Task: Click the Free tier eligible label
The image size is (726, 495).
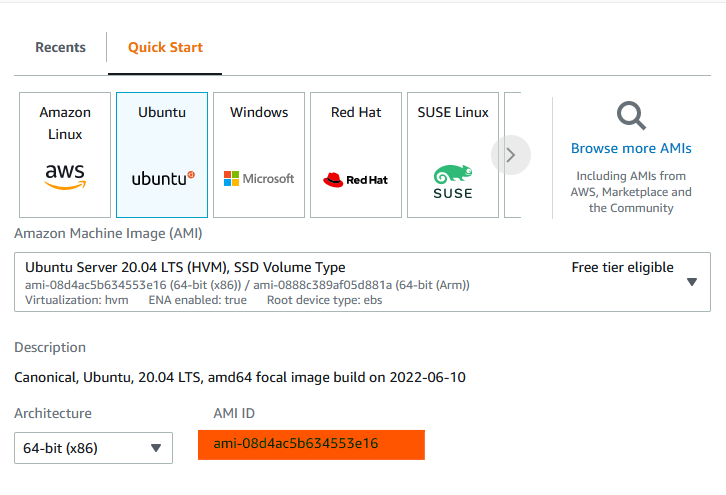Action: (x=622, y=267)
